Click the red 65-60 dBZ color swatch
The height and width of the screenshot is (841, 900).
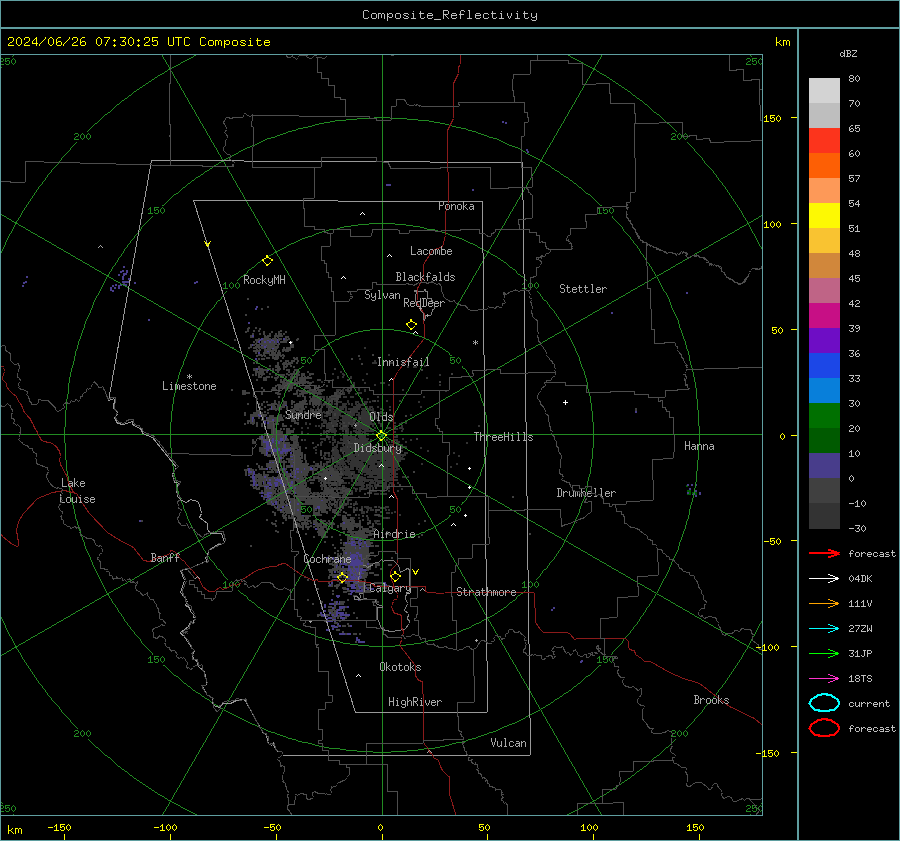point(824,141)
